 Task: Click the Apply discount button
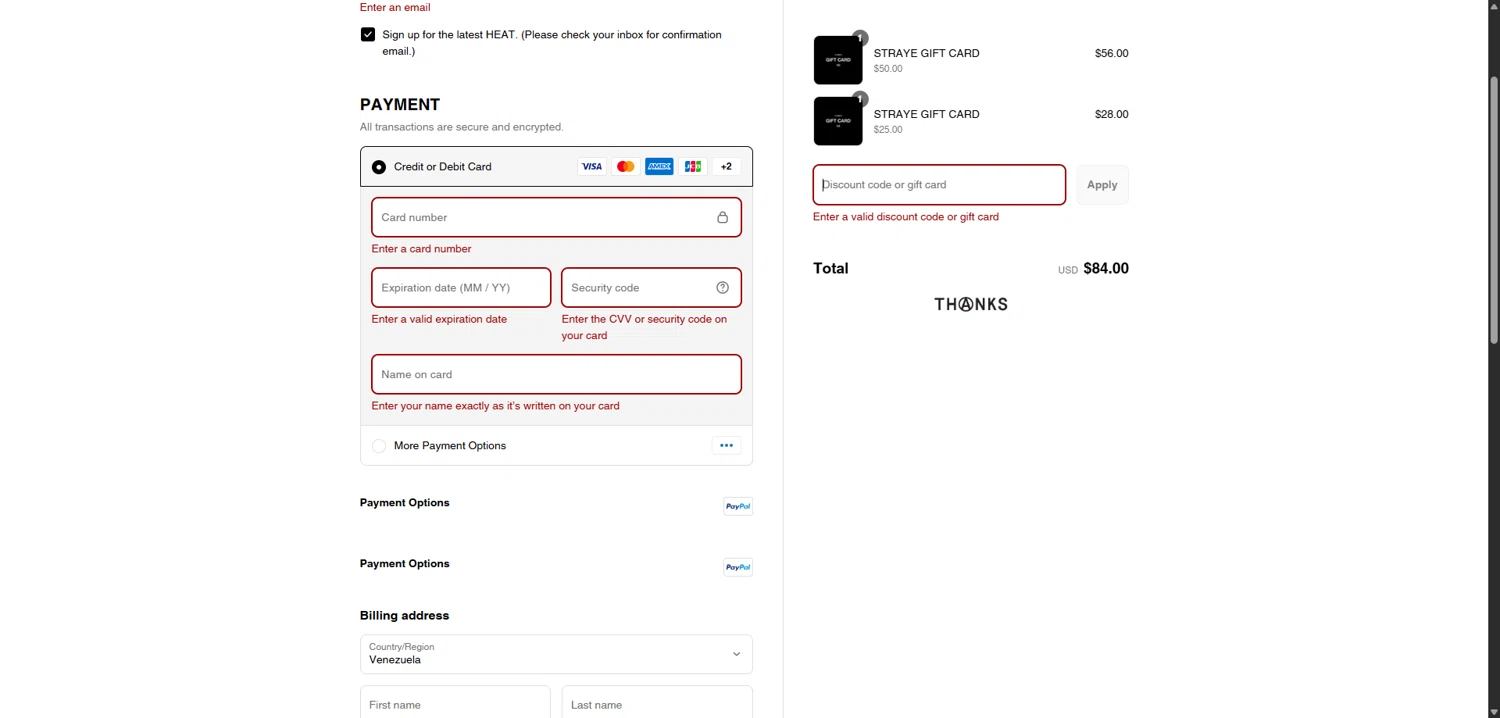click(x=1102, y=185)
